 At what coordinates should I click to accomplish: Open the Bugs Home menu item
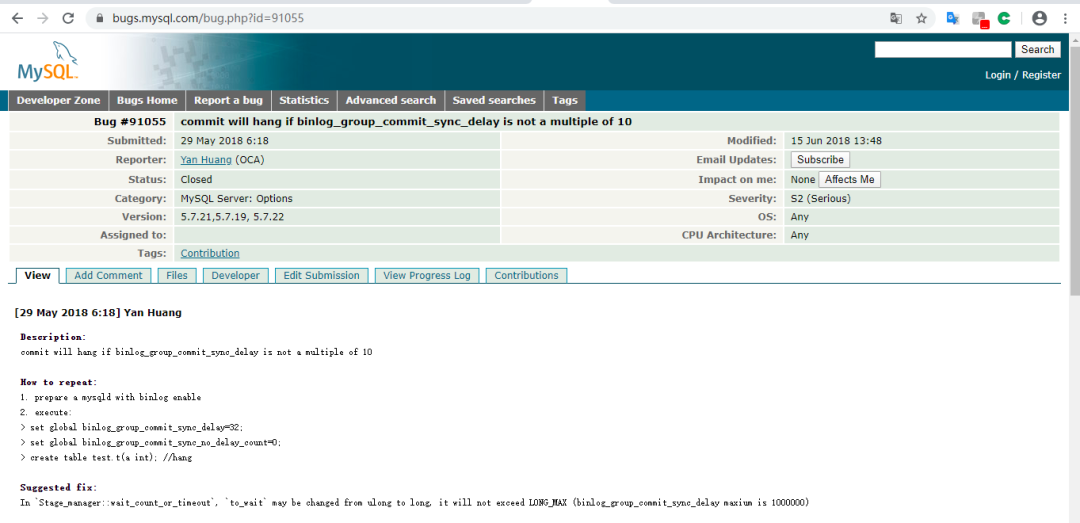point(147,101)
